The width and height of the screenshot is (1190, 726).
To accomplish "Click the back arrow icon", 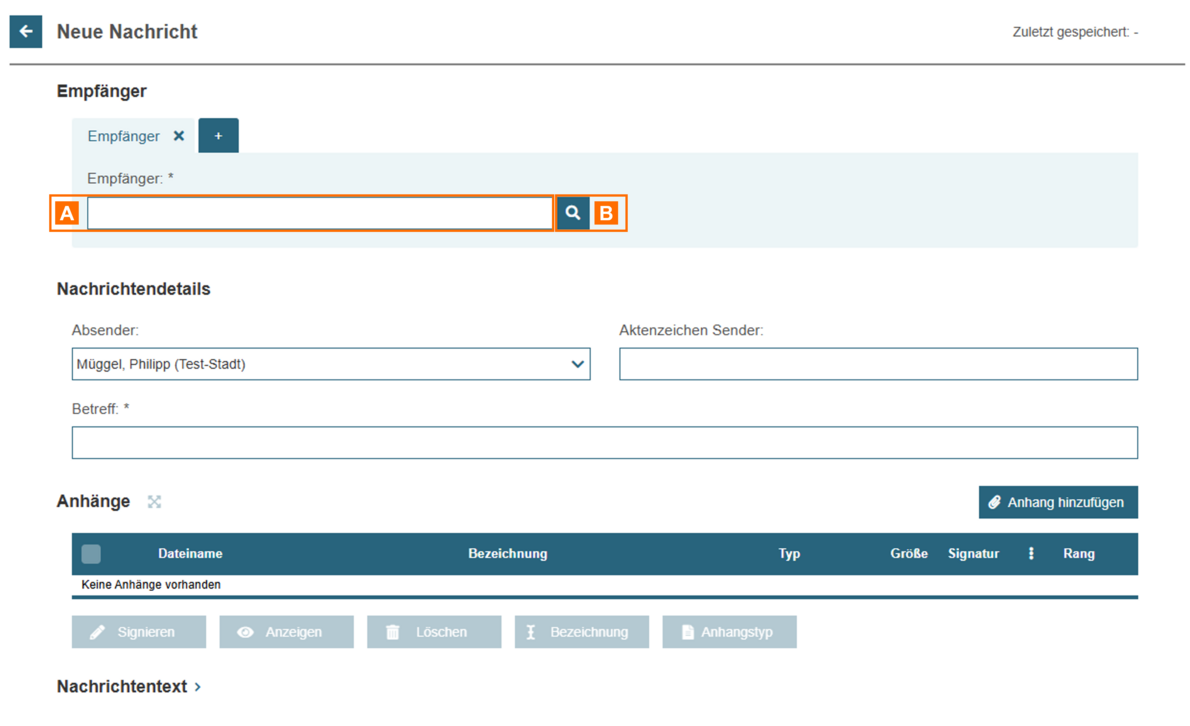I will pyautogui.click(x=26, y=31).
